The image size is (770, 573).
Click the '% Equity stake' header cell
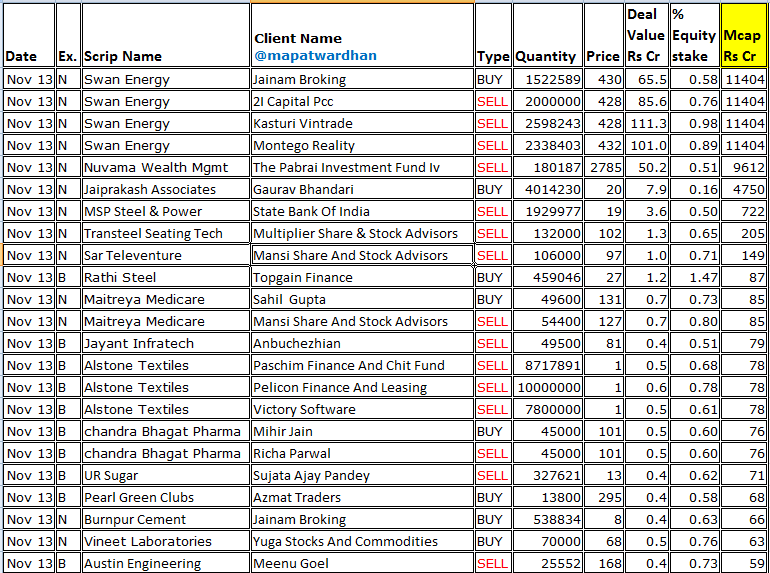coord(694,35)
